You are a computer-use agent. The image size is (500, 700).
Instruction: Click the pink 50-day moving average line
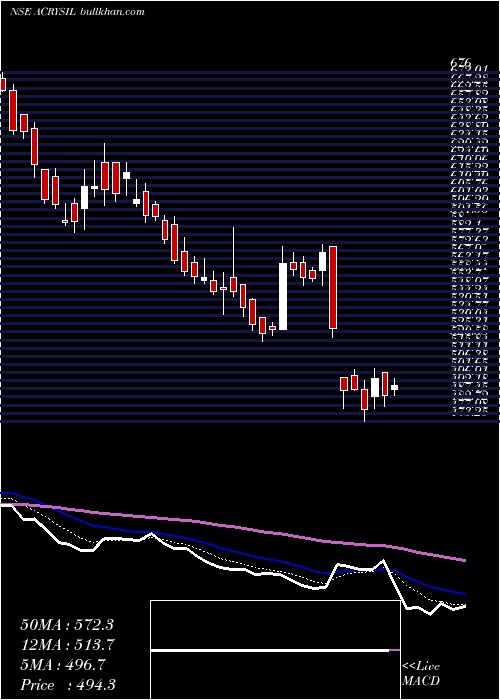pos(232,527)
